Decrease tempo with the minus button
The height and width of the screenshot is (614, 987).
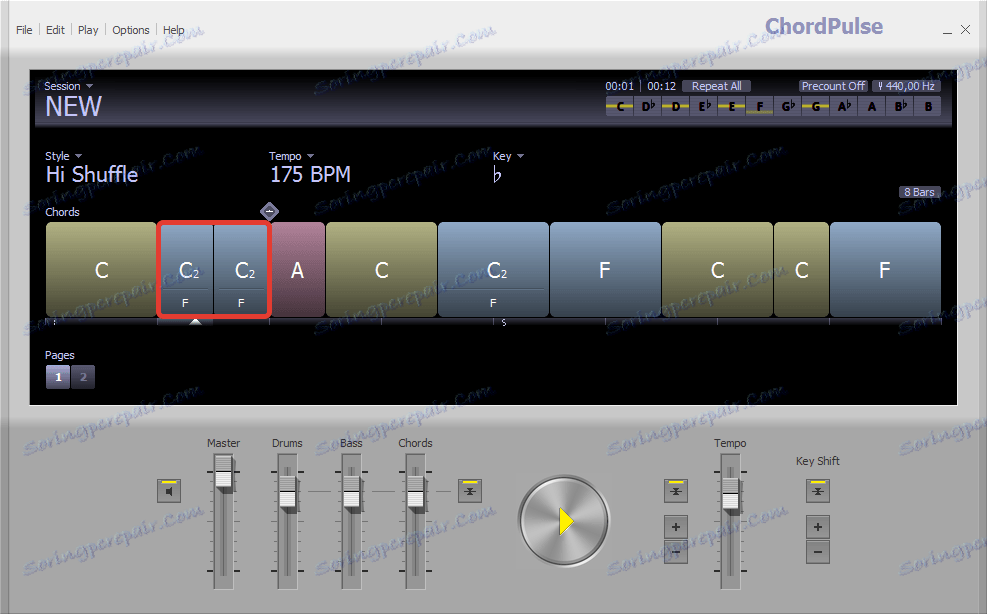click(675, 552)
